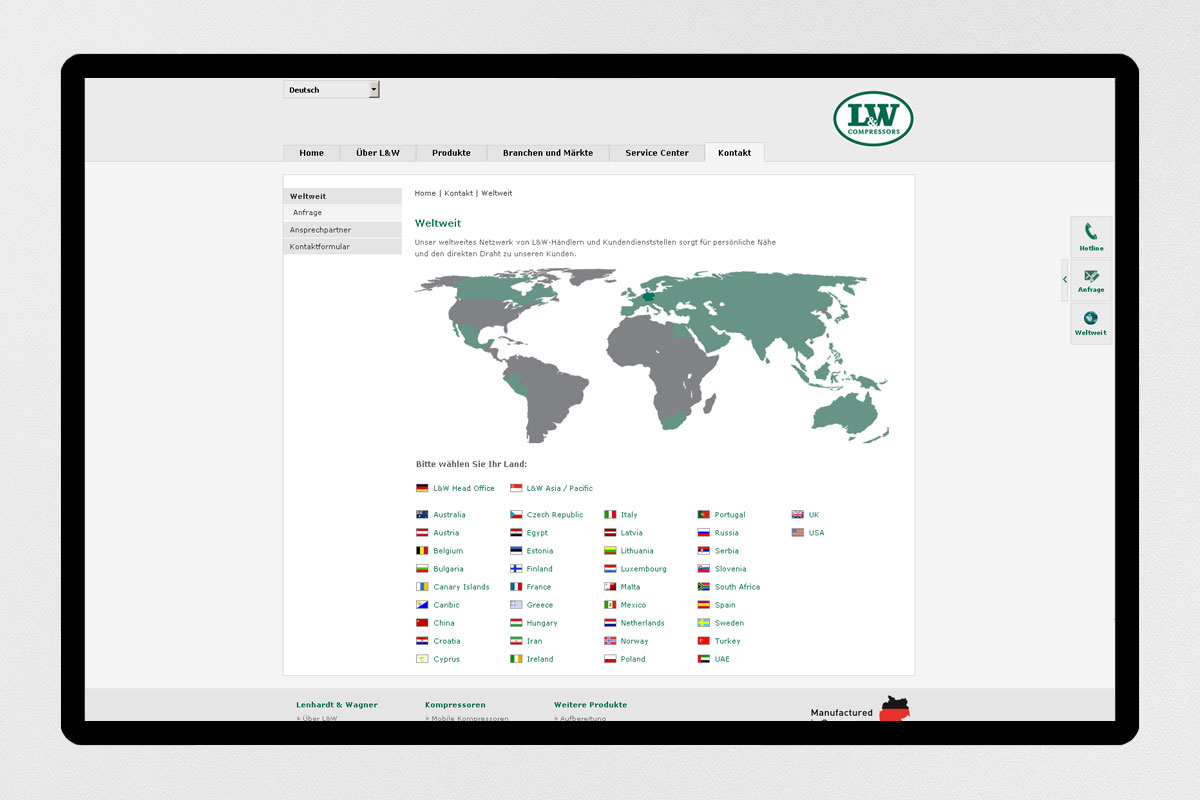The height and width of the screenshot is (800, 1200).
Task: Click the Canary Islands flag icon
Action: coord(422,587)
